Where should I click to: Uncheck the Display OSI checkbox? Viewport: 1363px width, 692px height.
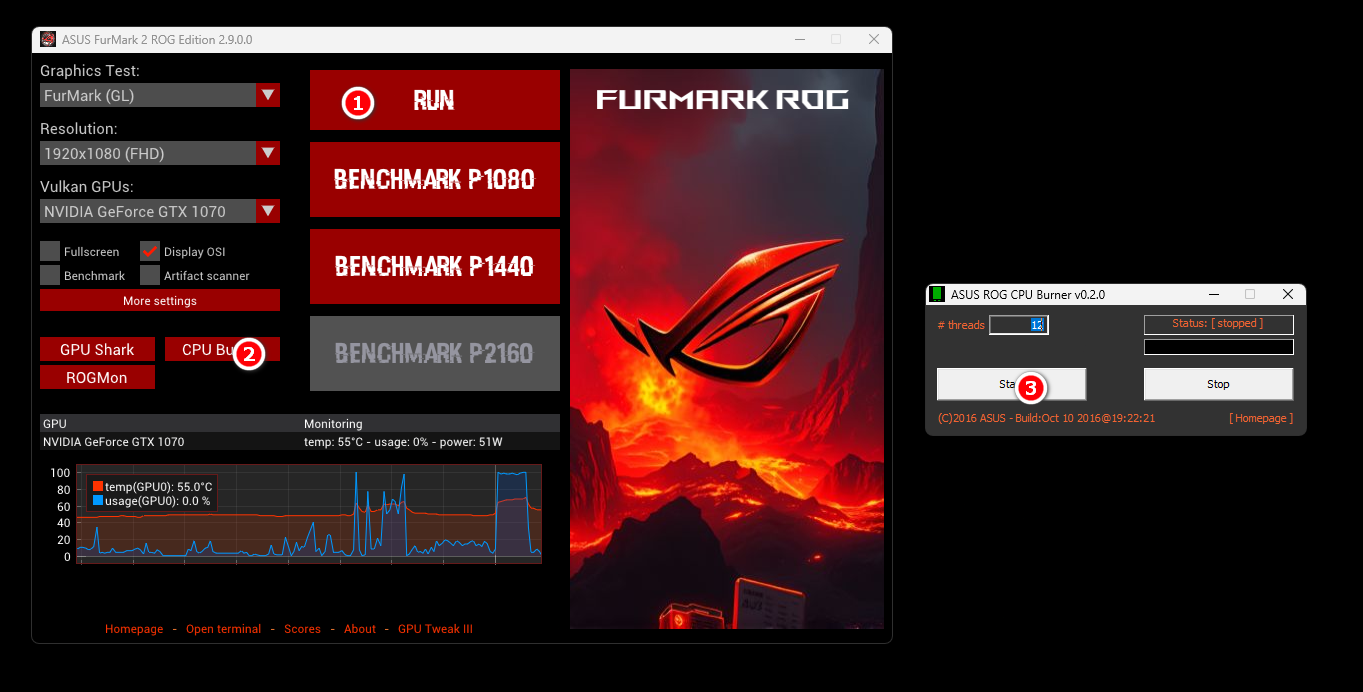coord(150,251)
